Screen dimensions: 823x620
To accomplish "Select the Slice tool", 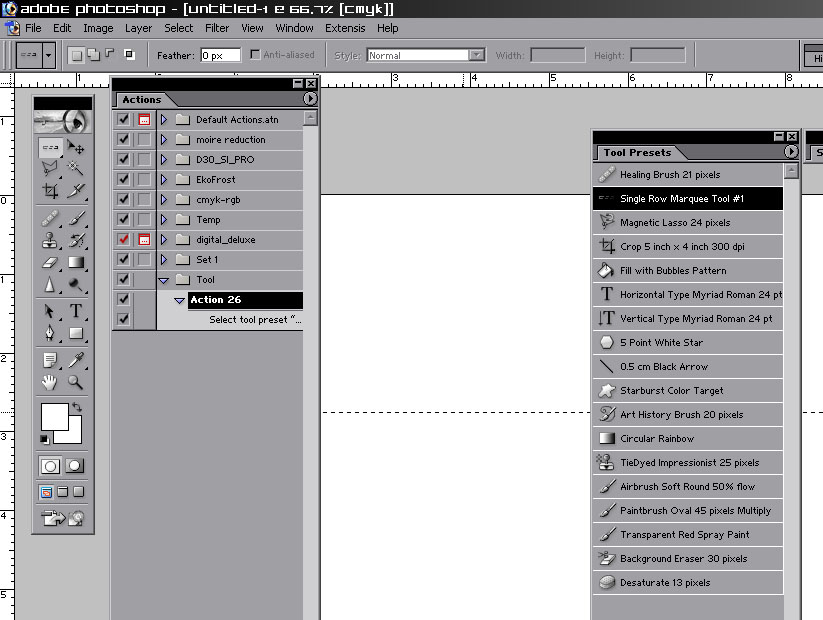I will coord(76,190).
